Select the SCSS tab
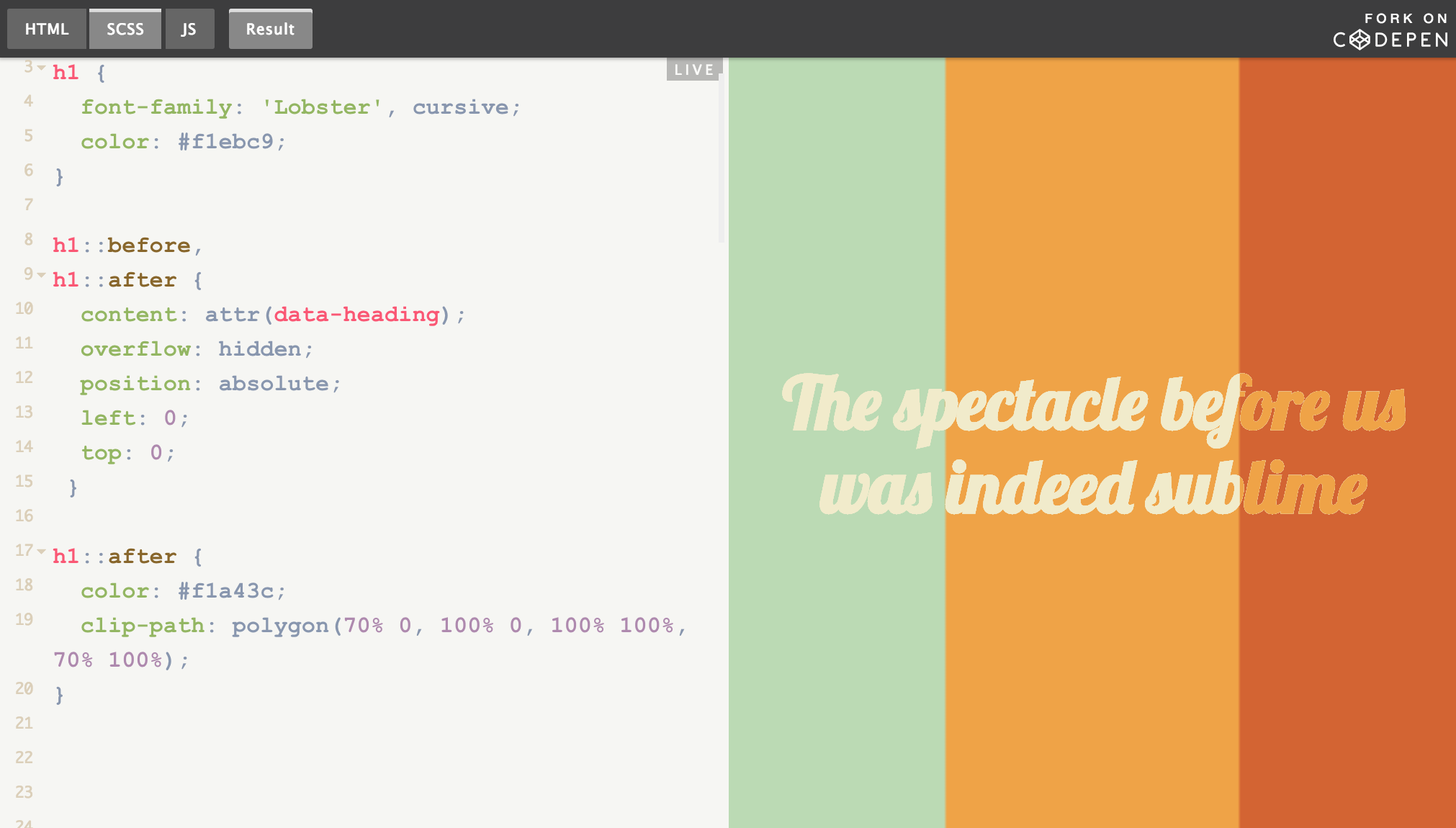This screenshot has width=1456, height=828. pos(125,30)
